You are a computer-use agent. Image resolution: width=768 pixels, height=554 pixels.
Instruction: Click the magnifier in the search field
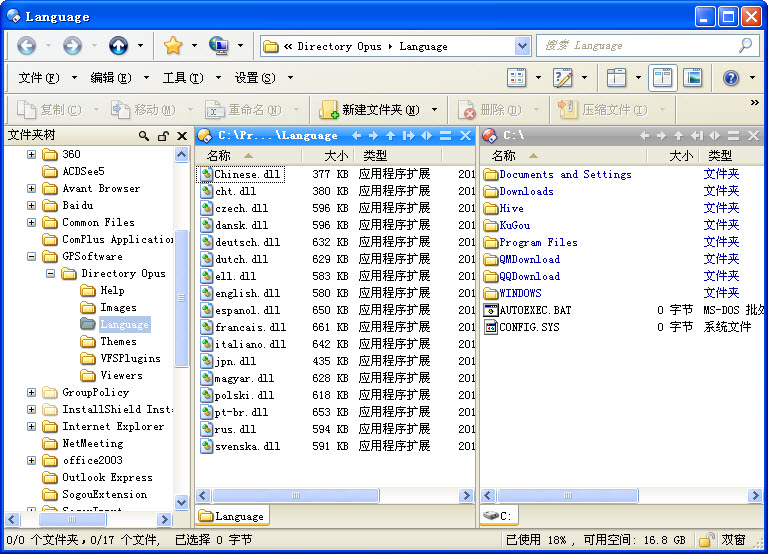pyautogui.click(x=745, y=46)
